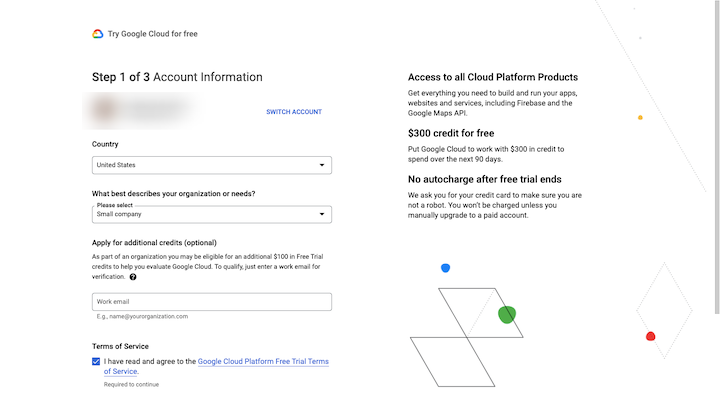
Task: Open the organization type dropdown showing Small company
Action: click(x=212, y=214)
